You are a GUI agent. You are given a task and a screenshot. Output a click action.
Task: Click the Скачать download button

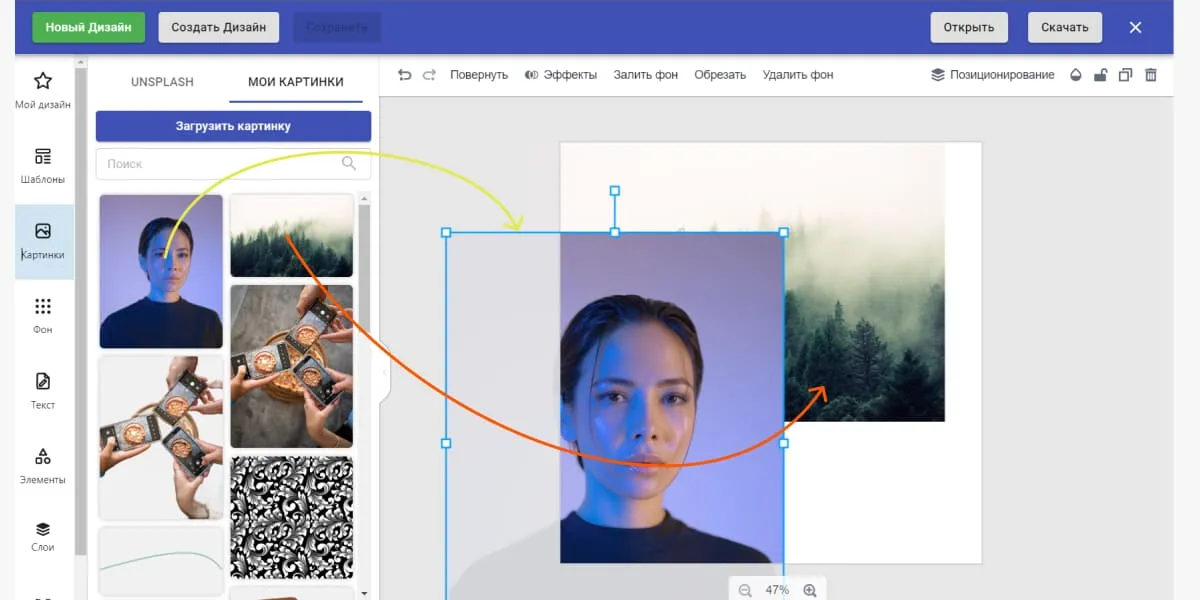coord(1065,27)
